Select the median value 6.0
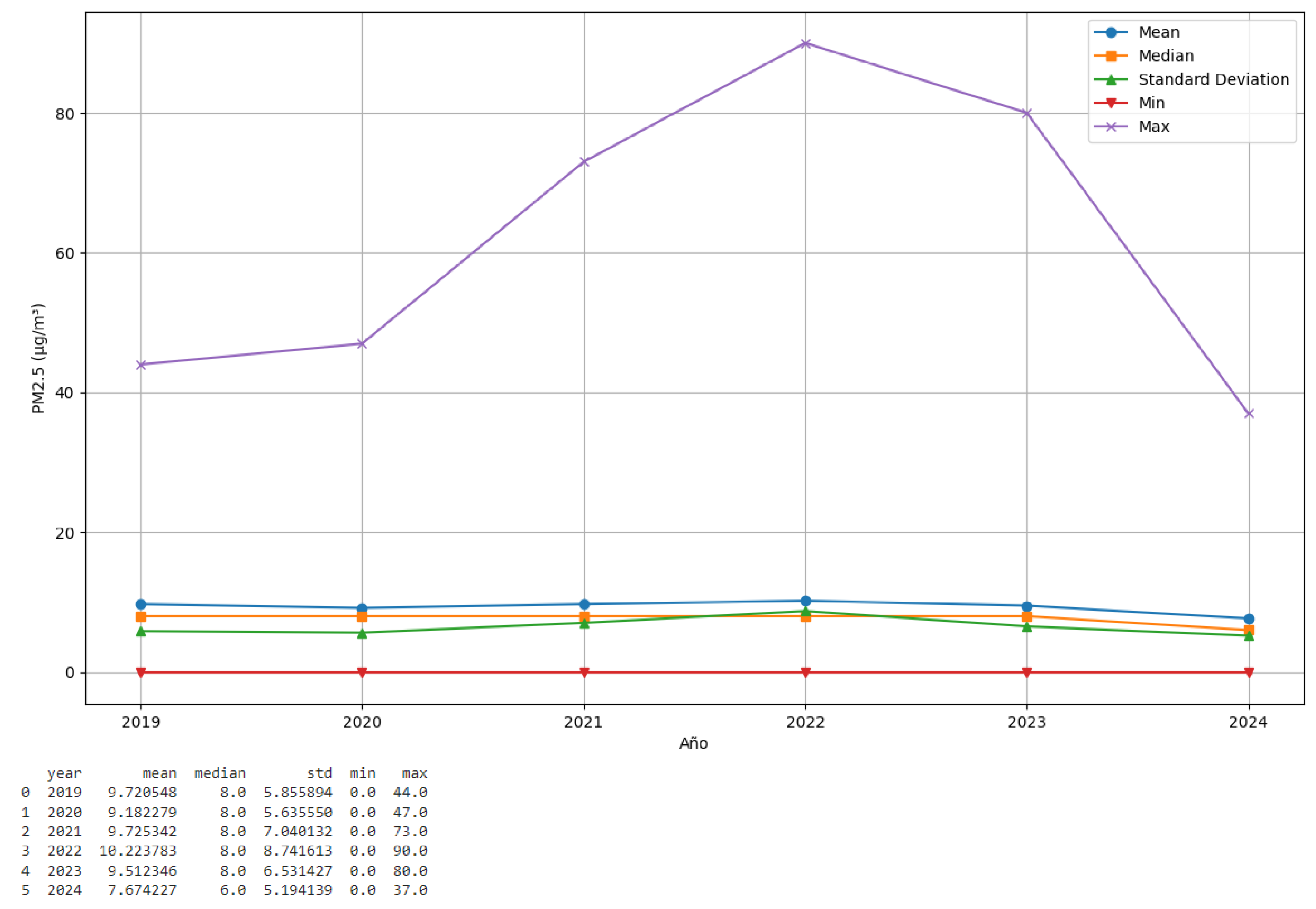 pos(233,889)
